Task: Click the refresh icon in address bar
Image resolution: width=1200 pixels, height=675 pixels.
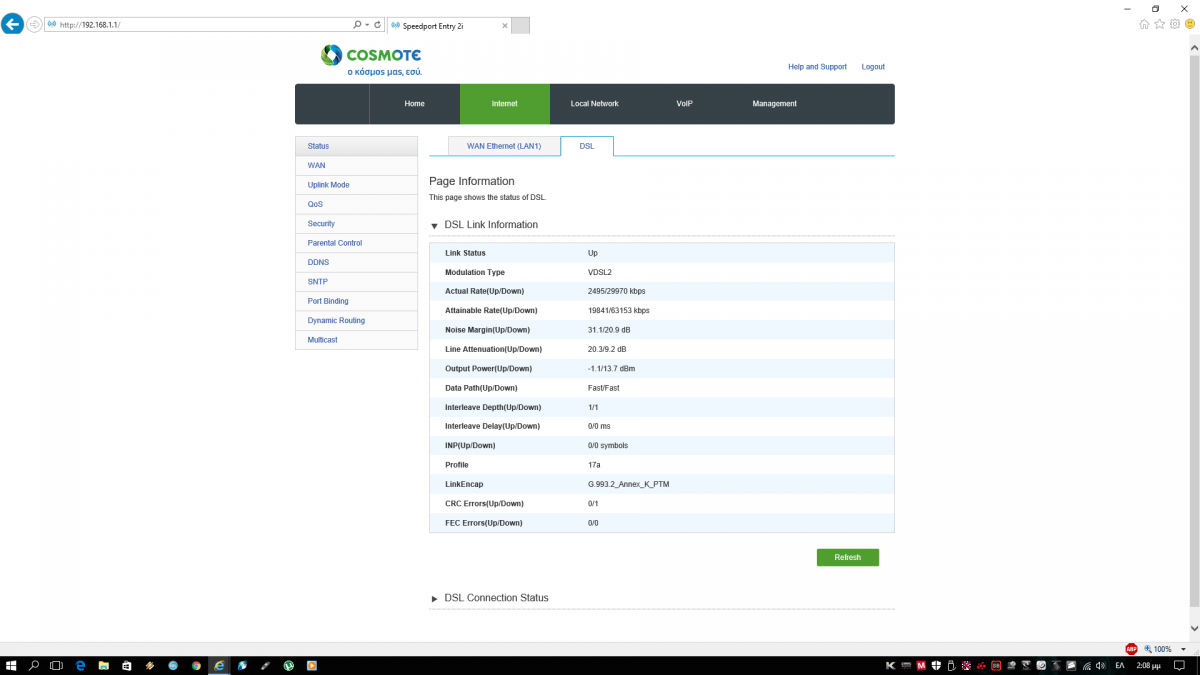Action: pos(377,24)
